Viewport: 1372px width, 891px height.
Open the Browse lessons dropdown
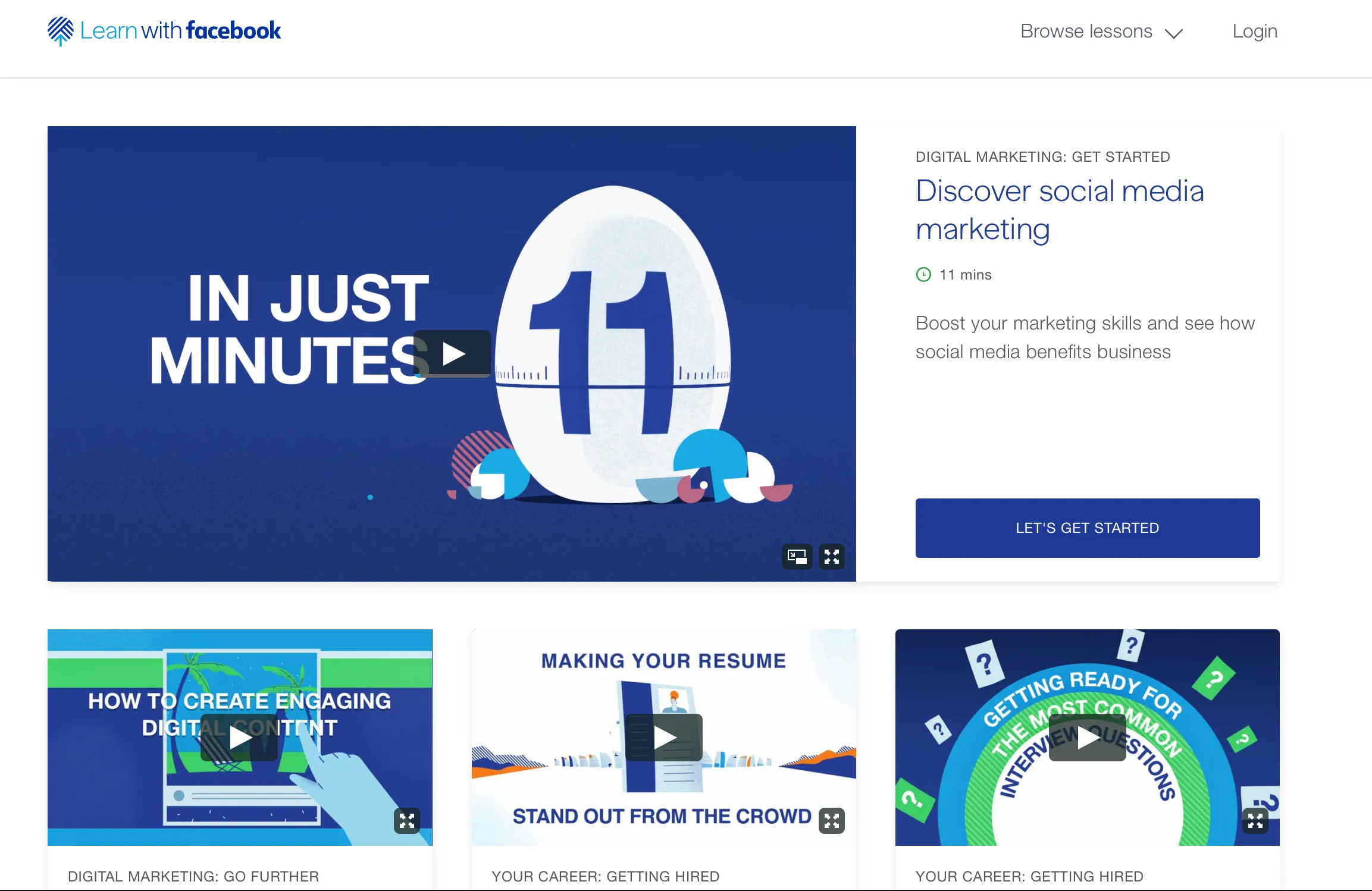pos(1085,31)
